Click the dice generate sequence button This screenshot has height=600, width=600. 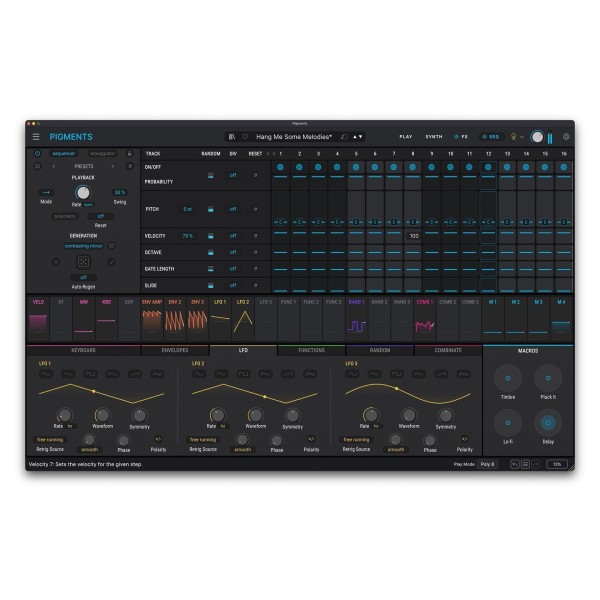pyautogui.click(x=83, y=262)
